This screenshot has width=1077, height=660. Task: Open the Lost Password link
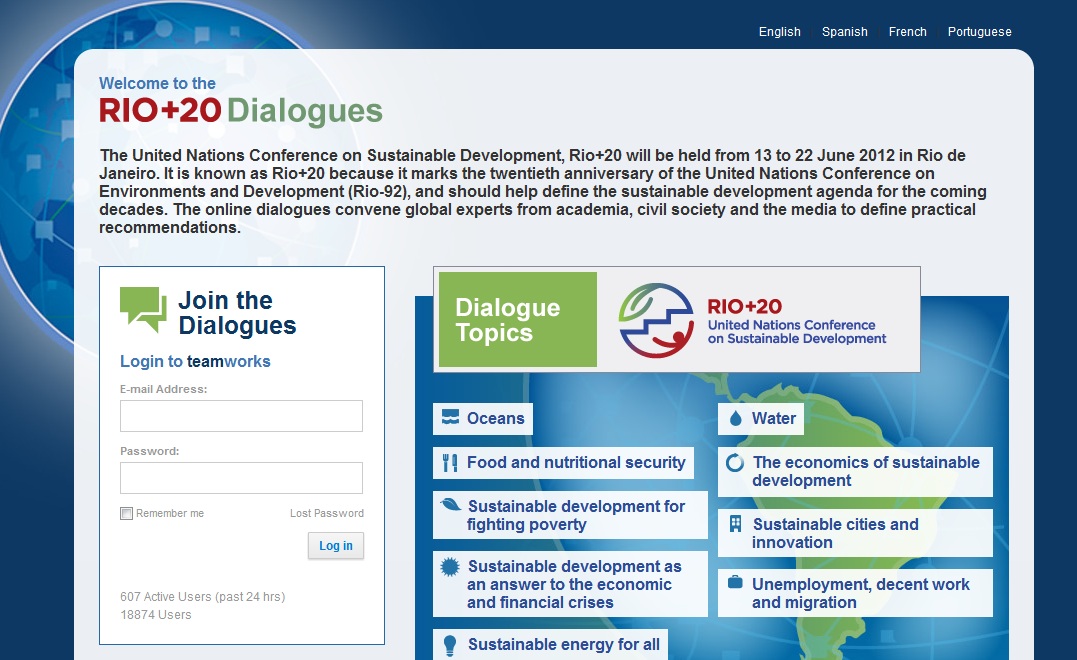[x=327, y=513]
